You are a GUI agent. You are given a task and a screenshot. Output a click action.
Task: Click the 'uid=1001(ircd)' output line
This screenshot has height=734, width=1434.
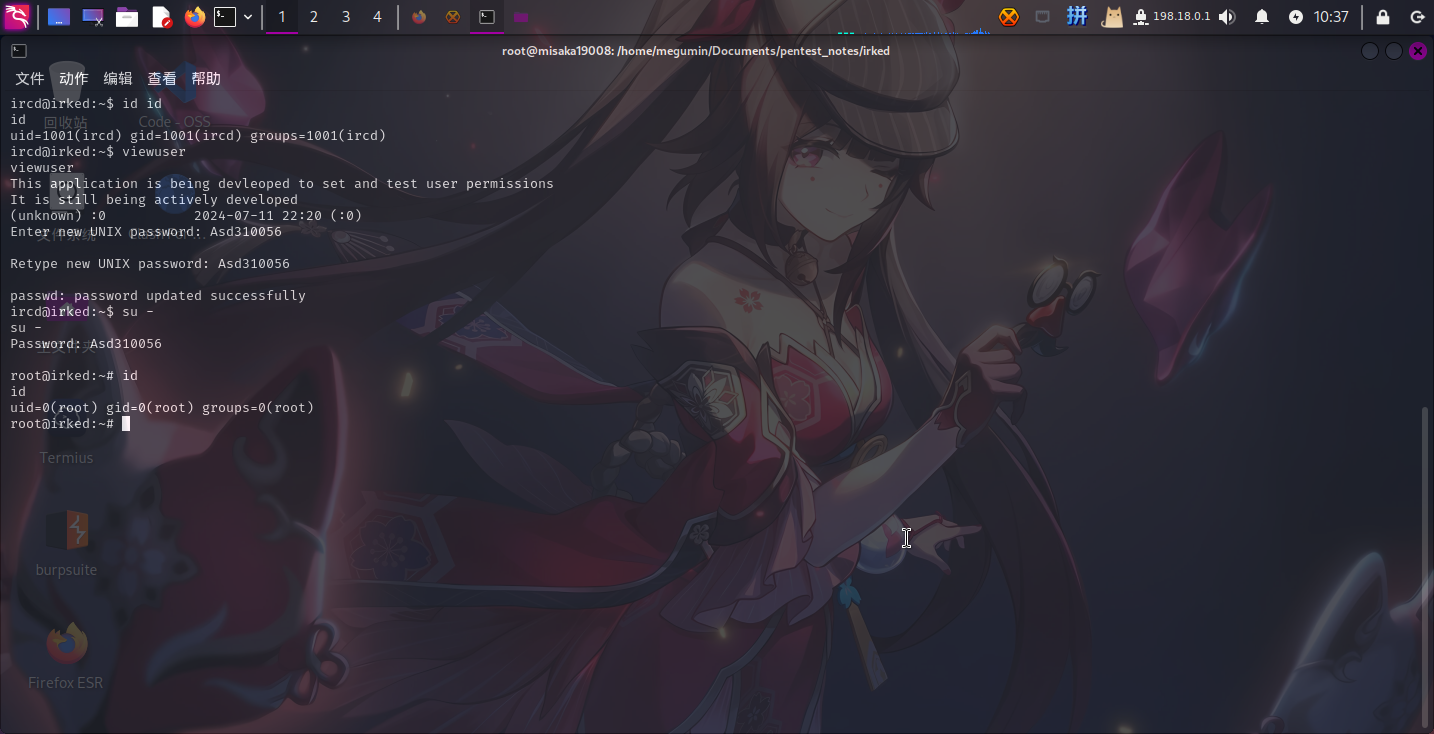[198, 136]
